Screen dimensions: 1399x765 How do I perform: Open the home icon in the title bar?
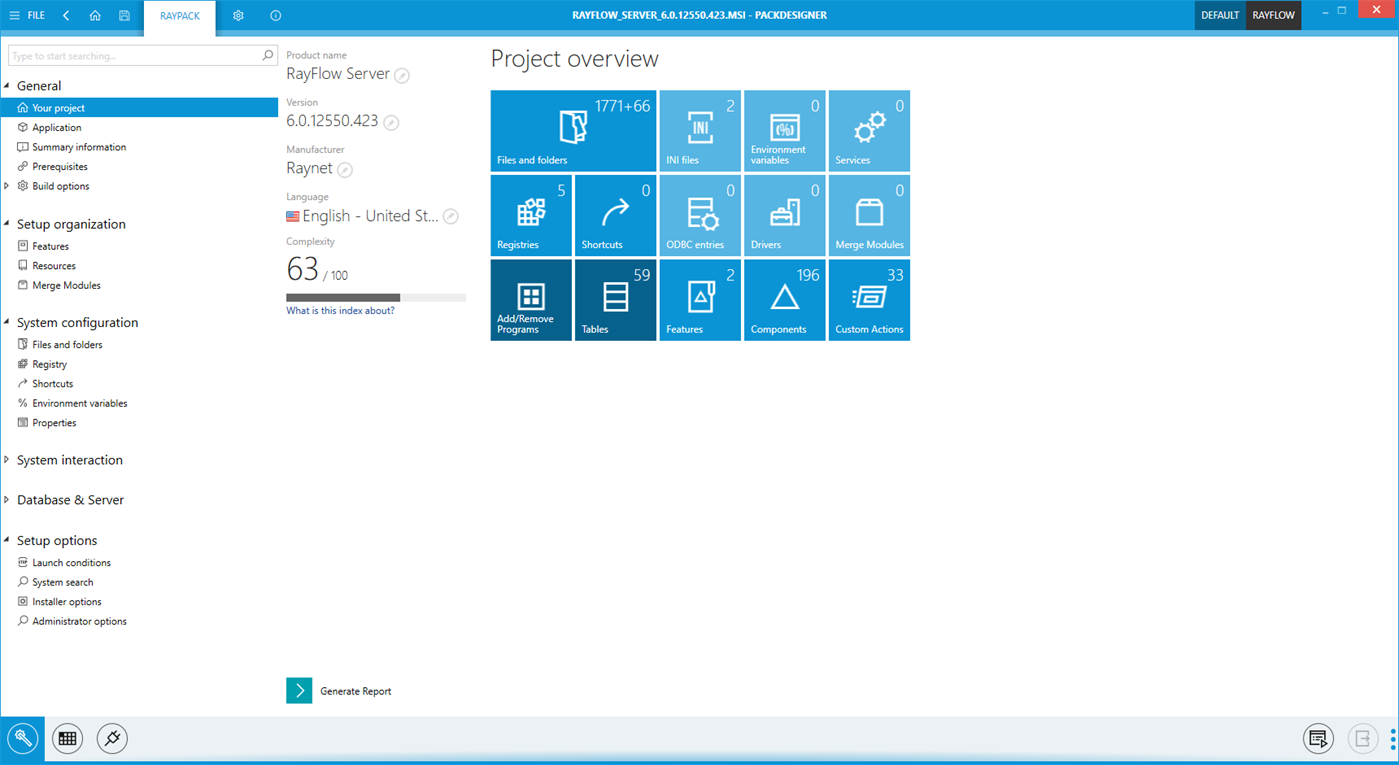coord(95,15)
